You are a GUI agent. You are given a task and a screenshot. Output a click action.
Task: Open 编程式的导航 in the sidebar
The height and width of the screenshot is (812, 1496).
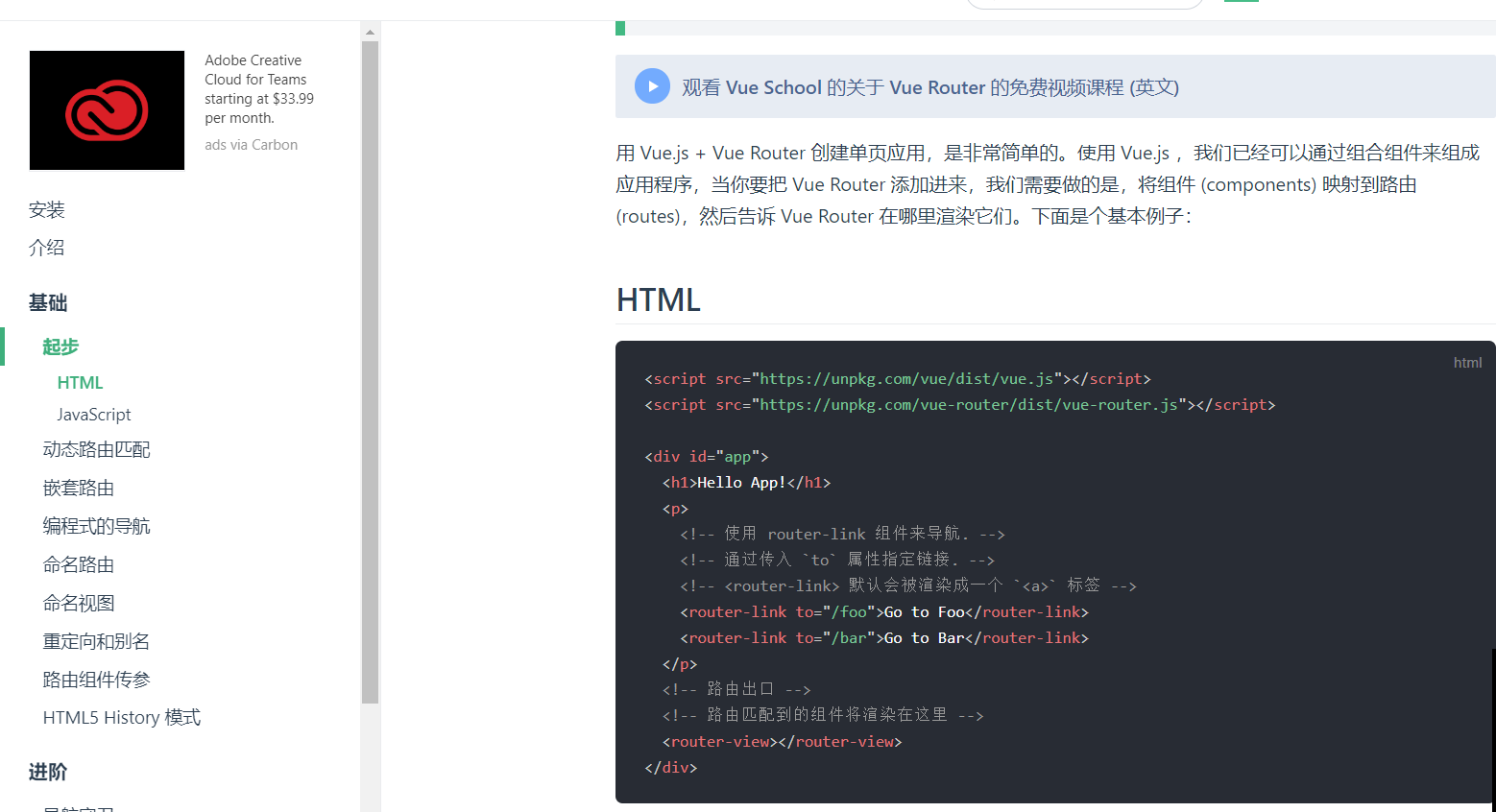coord(96,526)
